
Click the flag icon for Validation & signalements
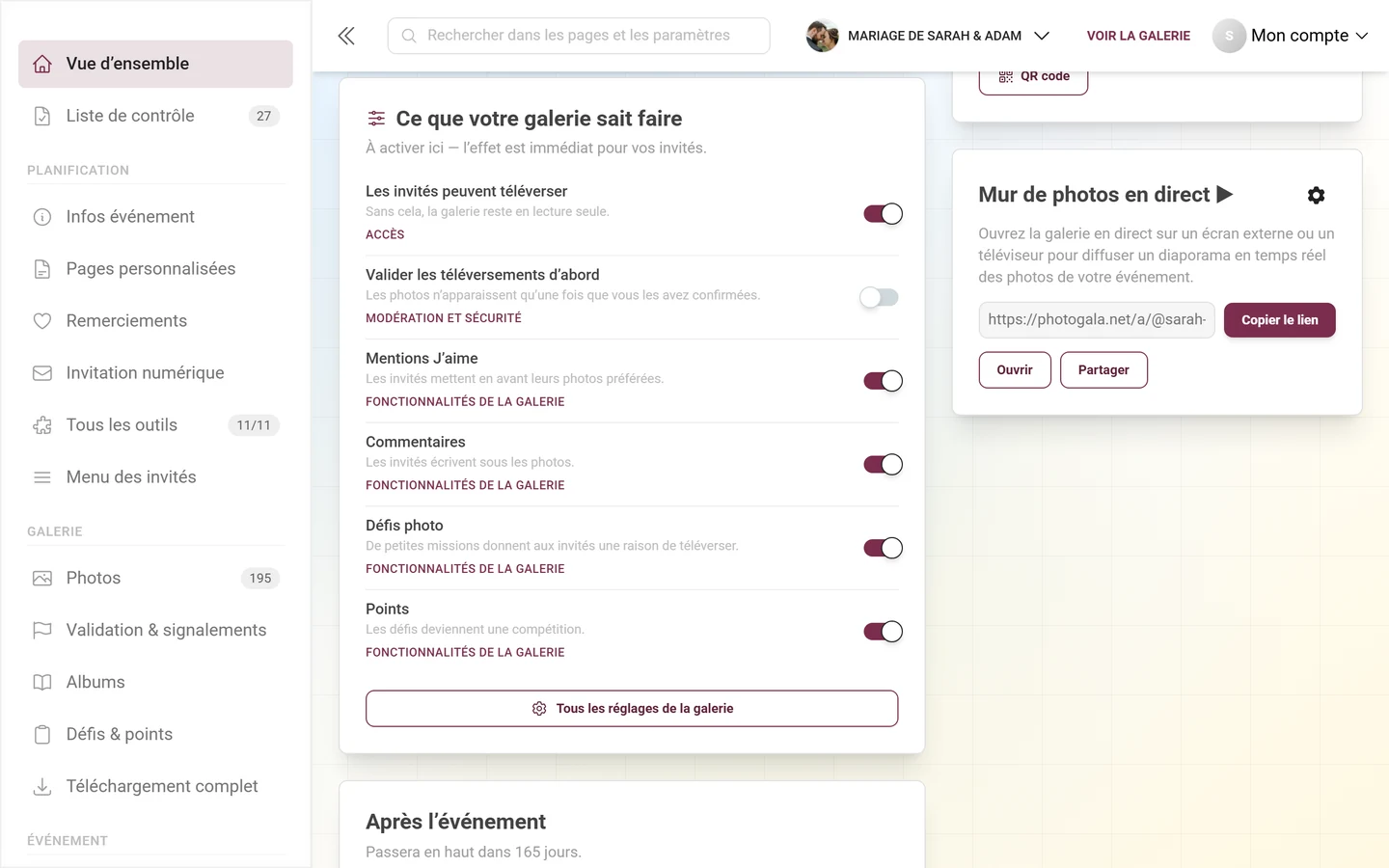pos(42,630)
